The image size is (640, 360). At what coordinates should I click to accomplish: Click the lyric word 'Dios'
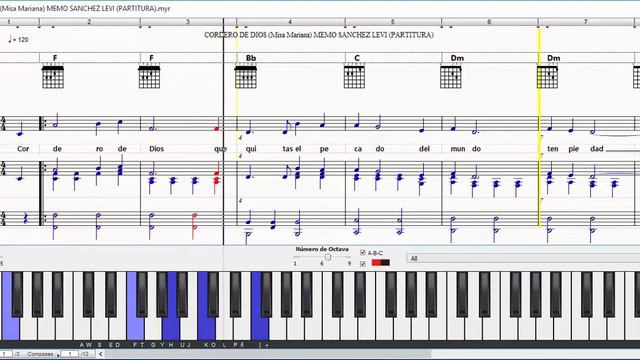(x=156, y=149)
